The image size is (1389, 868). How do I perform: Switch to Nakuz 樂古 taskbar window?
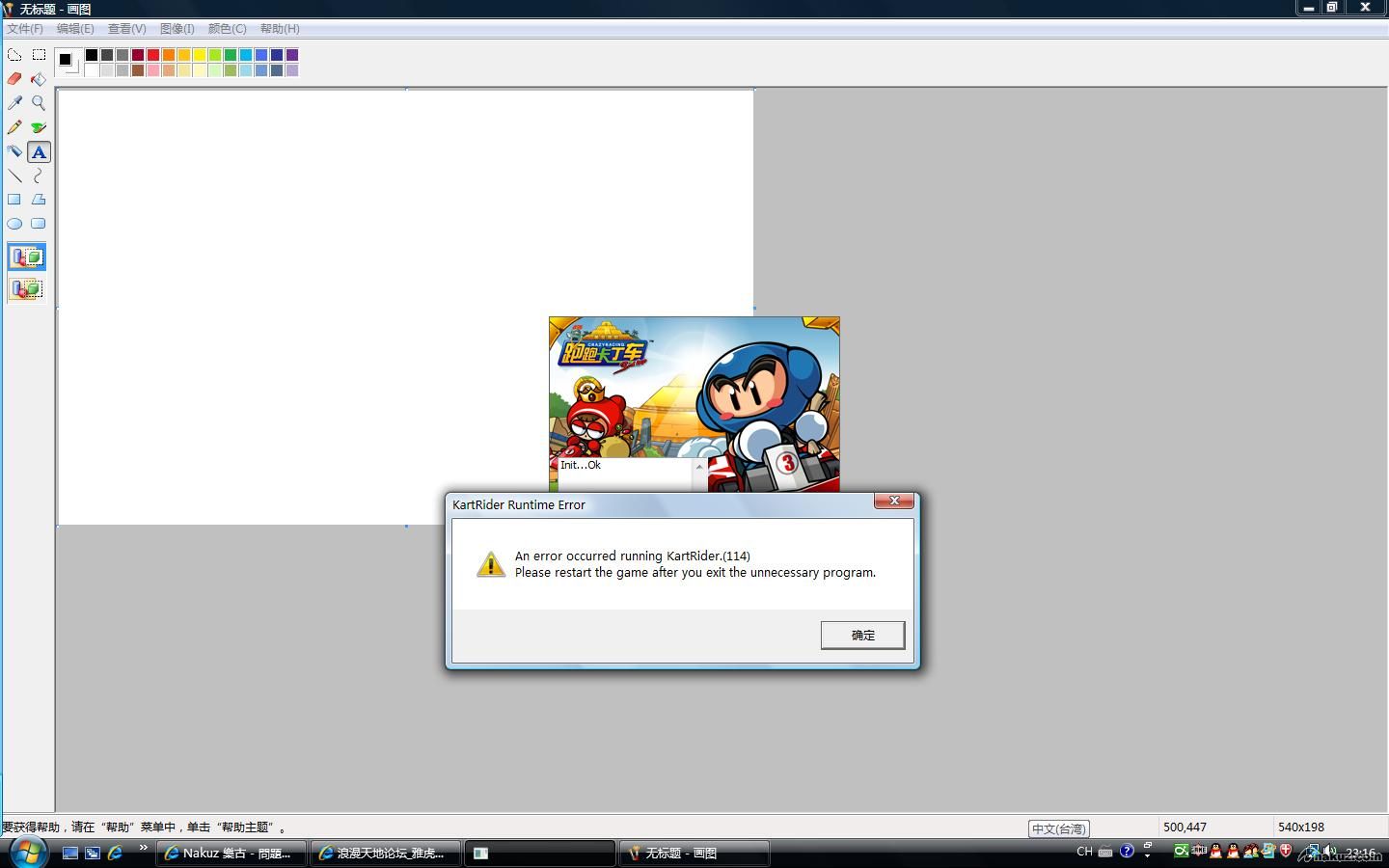pos(231,854)
